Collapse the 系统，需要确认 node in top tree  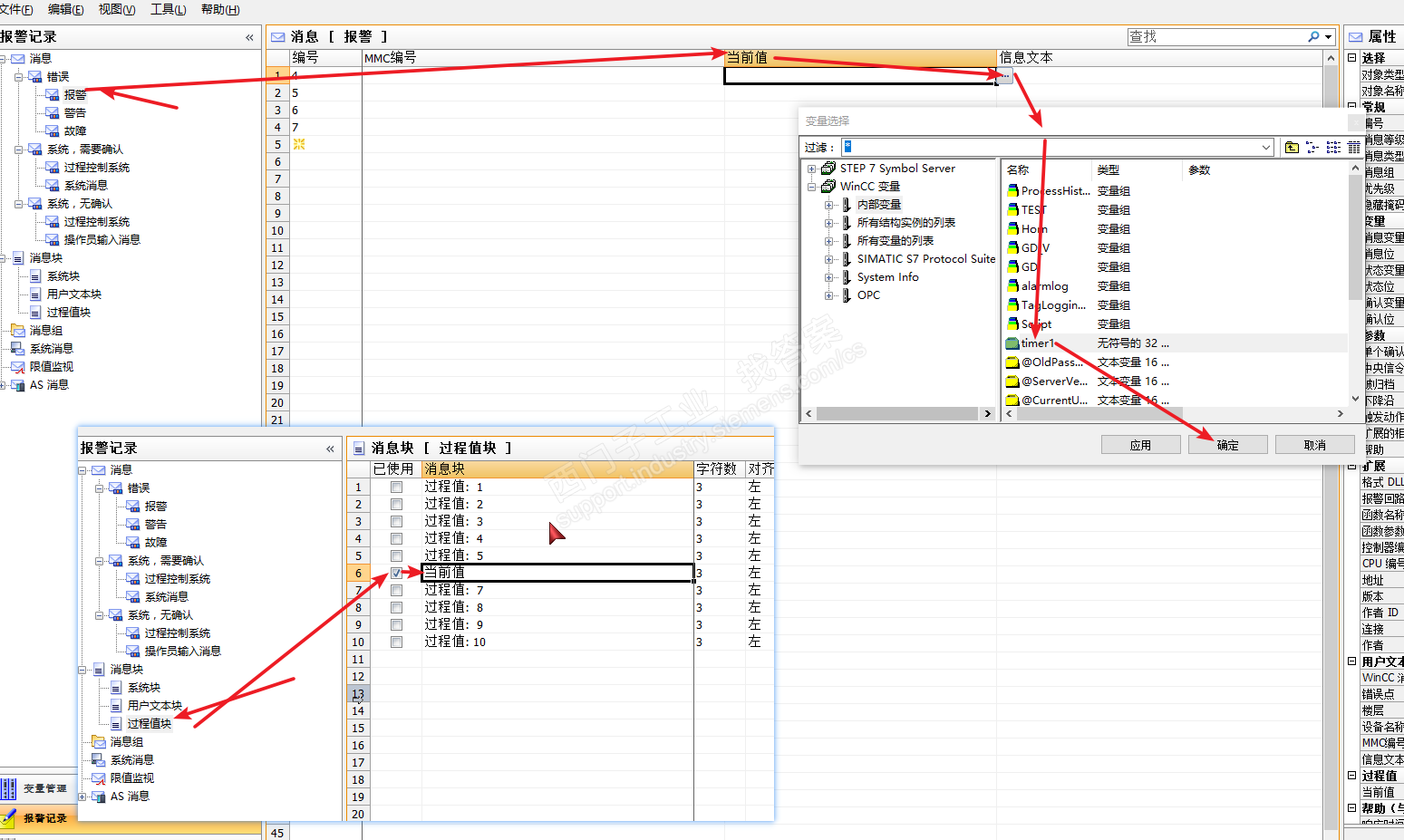click(18, 150)
